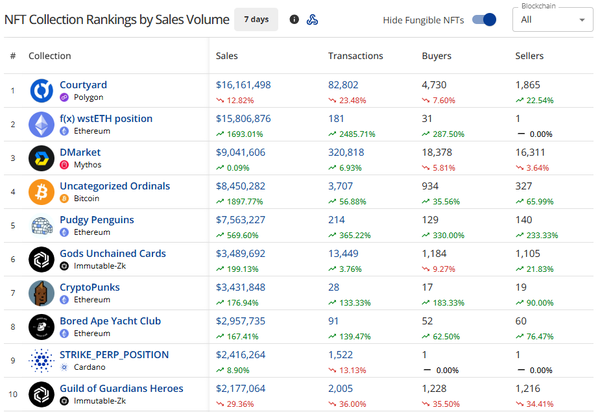
Task: Click Immutable-Zk icon under Guild of Guardians
Action: point(64,401)
